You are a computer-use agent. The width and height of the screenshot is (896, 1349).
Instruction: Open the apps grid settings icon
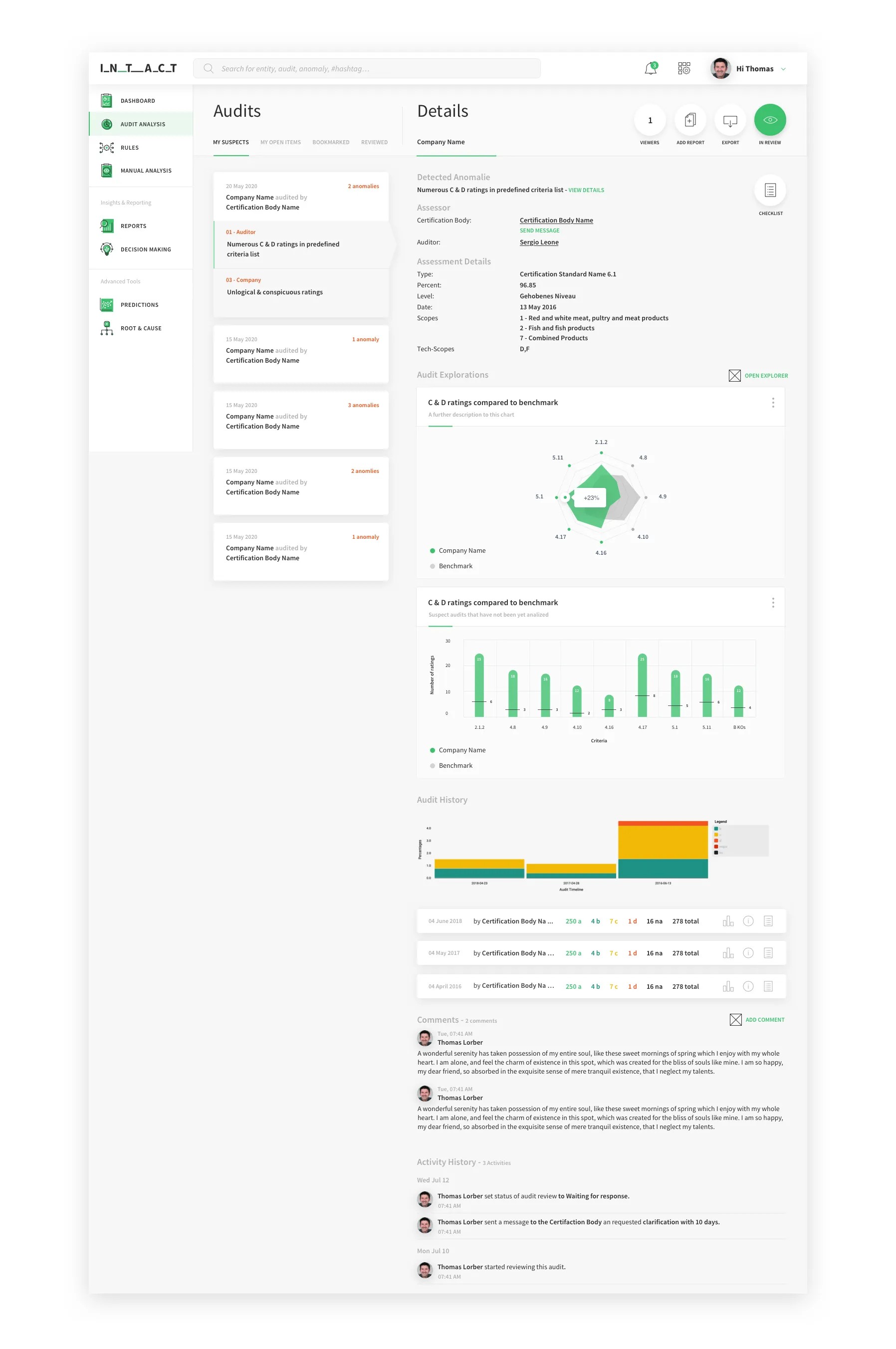tap(684, 68)
